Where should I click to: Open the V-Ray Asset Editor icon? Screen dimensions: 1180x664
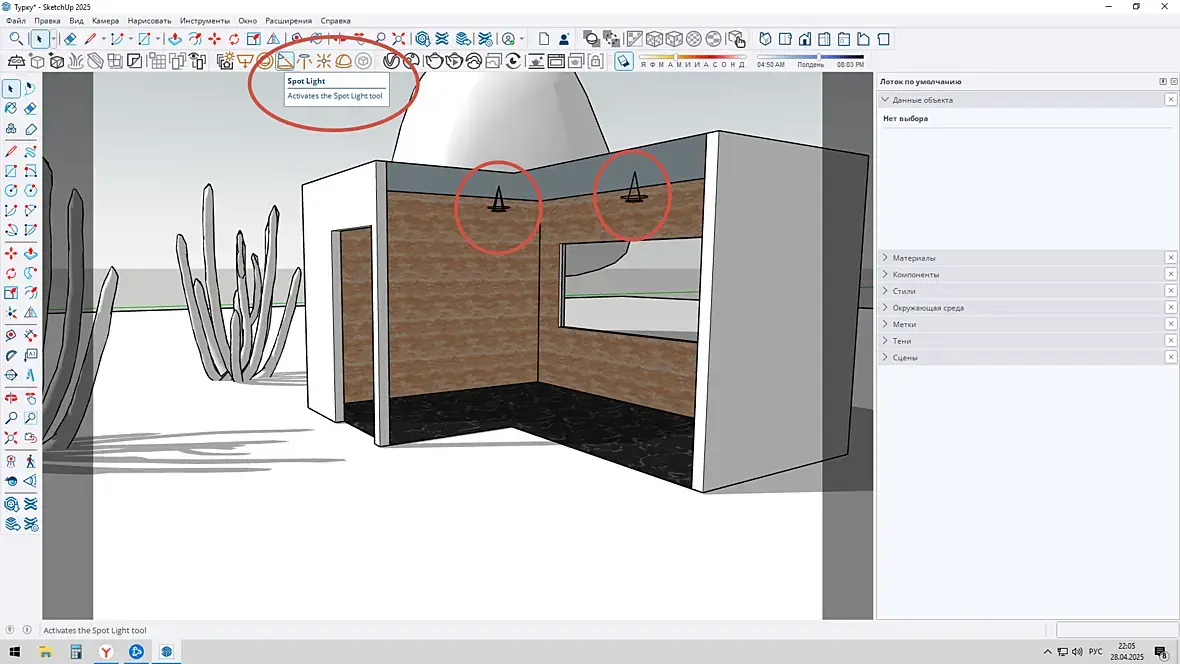tap(391, 61)
